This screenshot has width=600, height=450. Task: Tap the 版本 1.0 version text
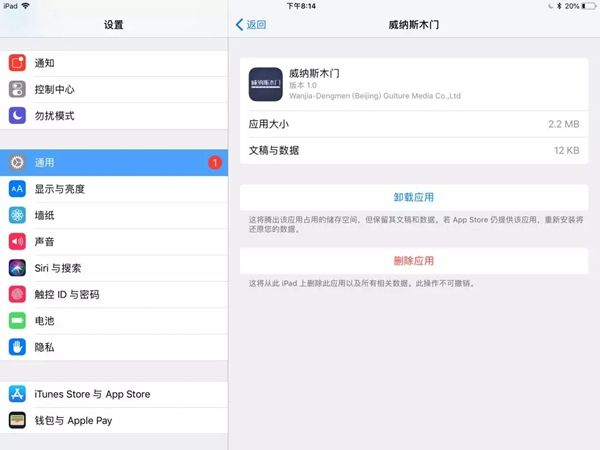click(x=303, y=85)
